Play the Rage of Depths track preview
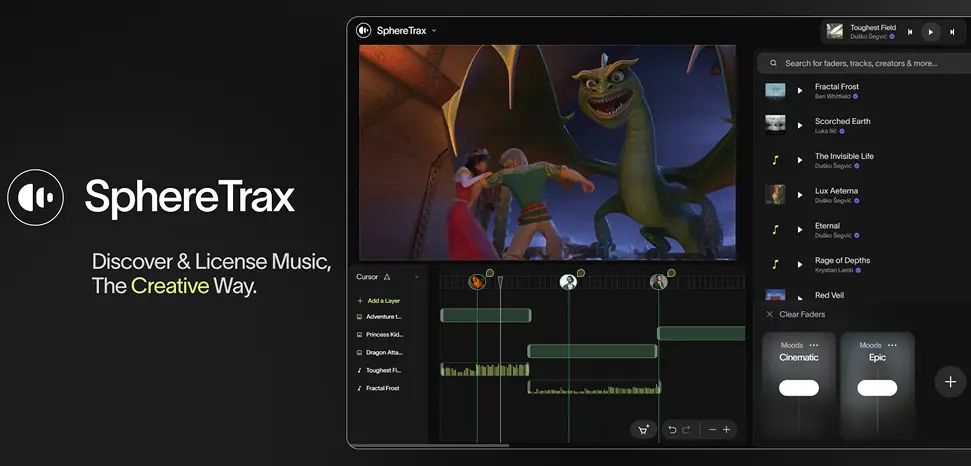Screen dimensions: 971x466 (x=799, y=264)
